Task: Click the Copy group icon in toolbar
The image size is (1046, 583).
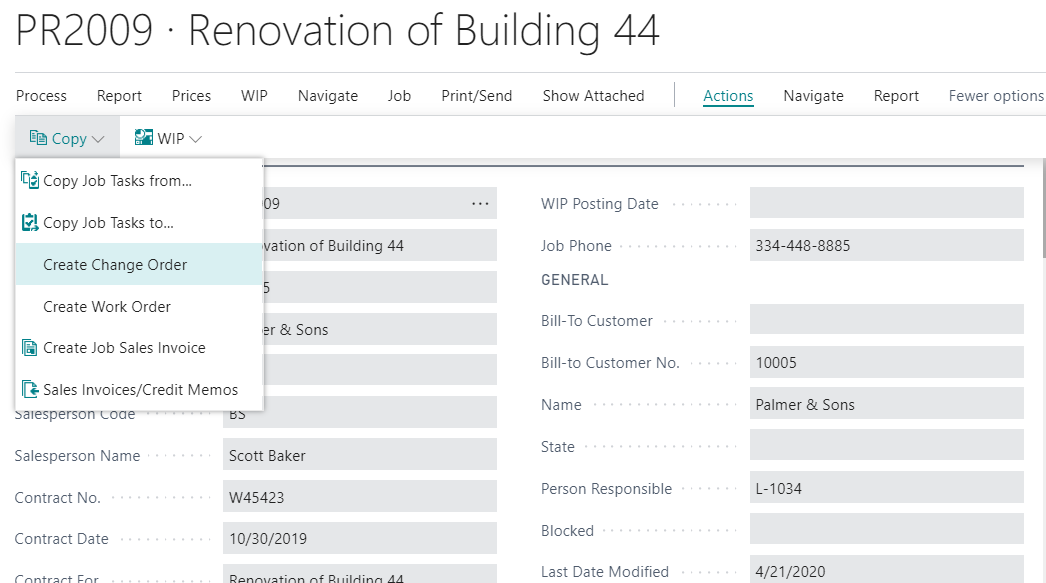Action: pos(38,138)
